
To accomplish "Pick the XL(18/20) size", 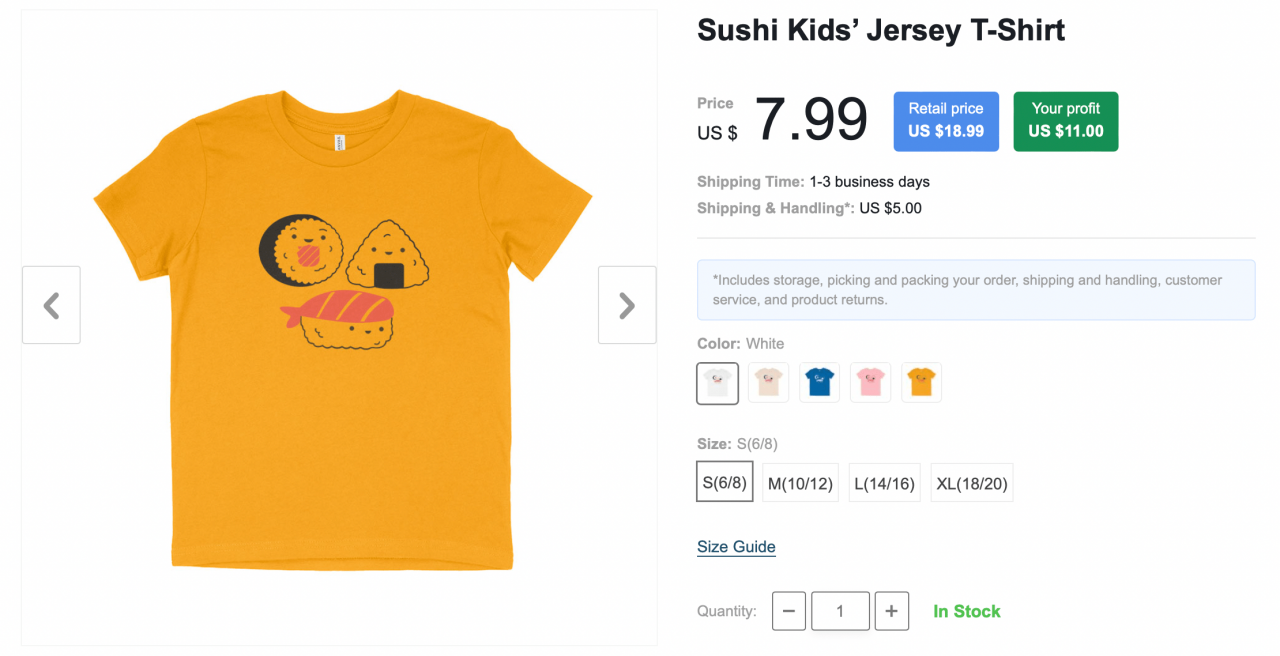I will click(971, 481).
